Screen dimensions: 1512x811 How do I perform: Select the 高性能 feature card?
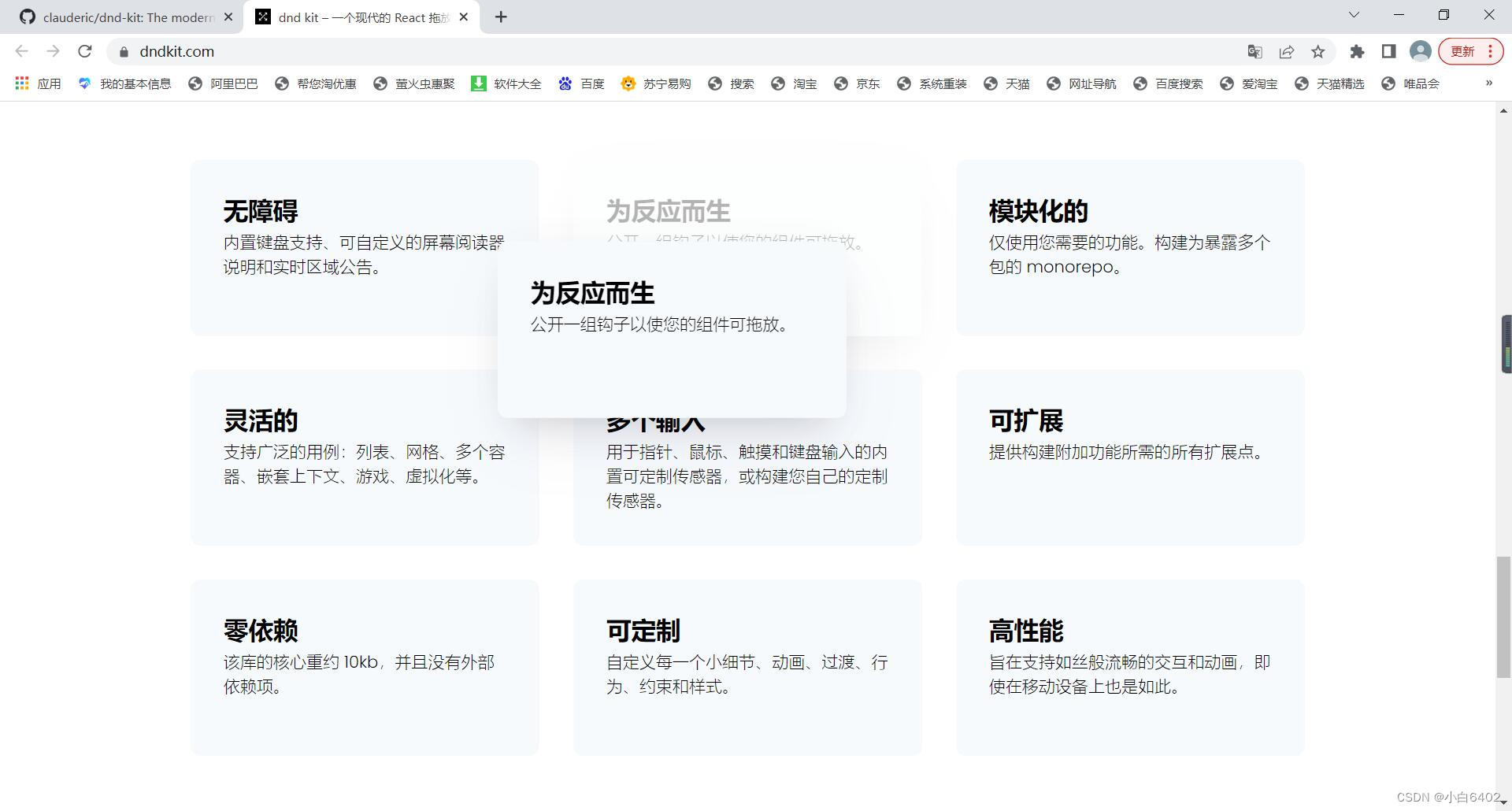click(x=1130, y=668)
